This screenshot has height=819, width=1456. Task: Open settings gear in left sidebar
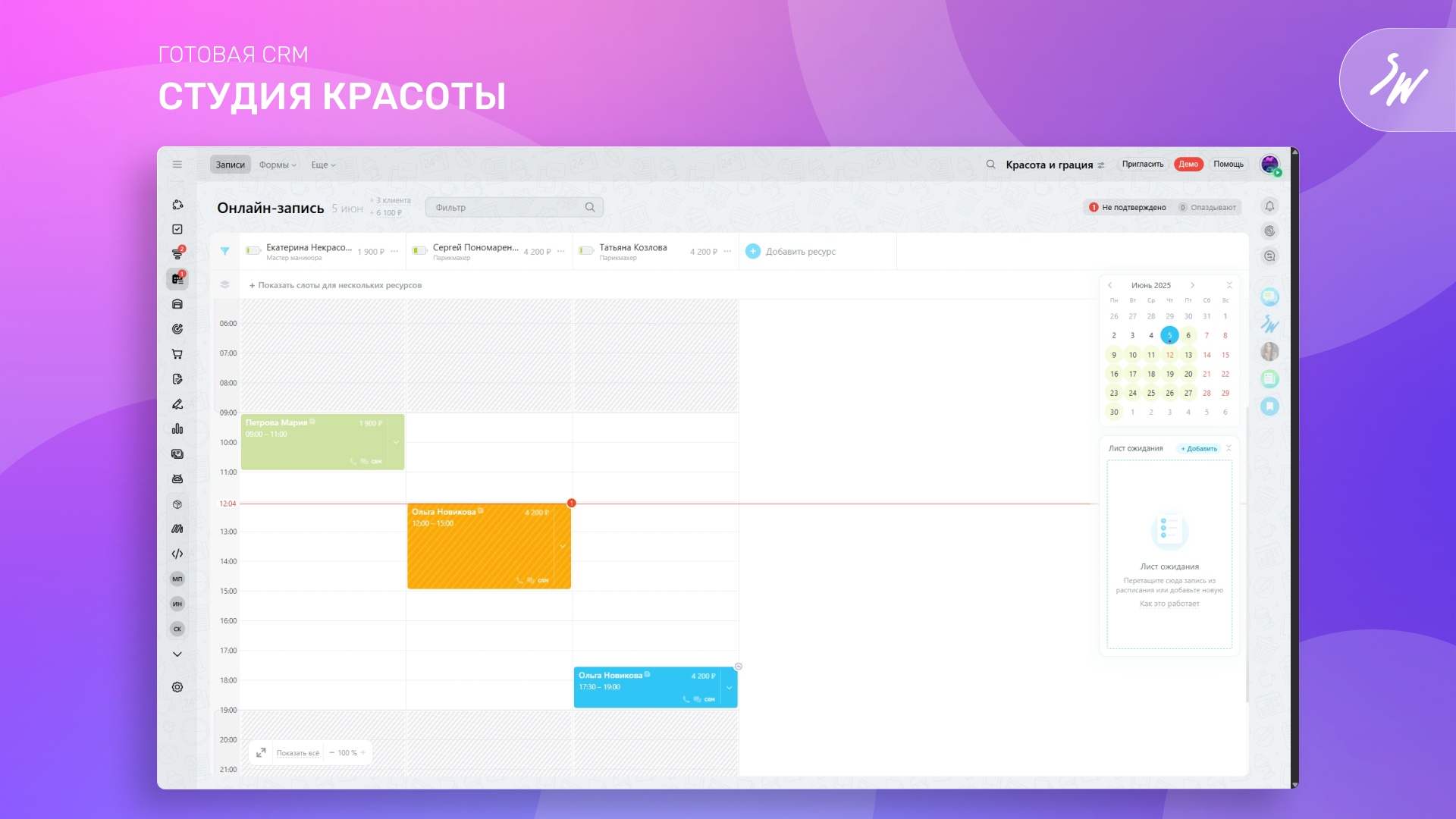coord(177,687)
